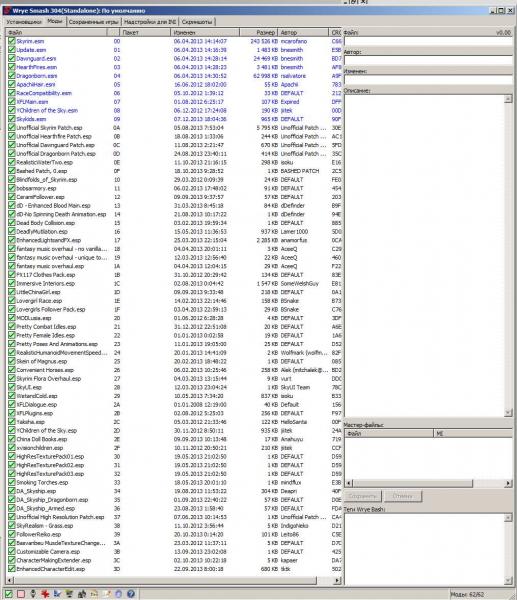Select the RealisticWaterTwo.esp row
This screenshot has height=600, width=517.
[x=175, y=162]
